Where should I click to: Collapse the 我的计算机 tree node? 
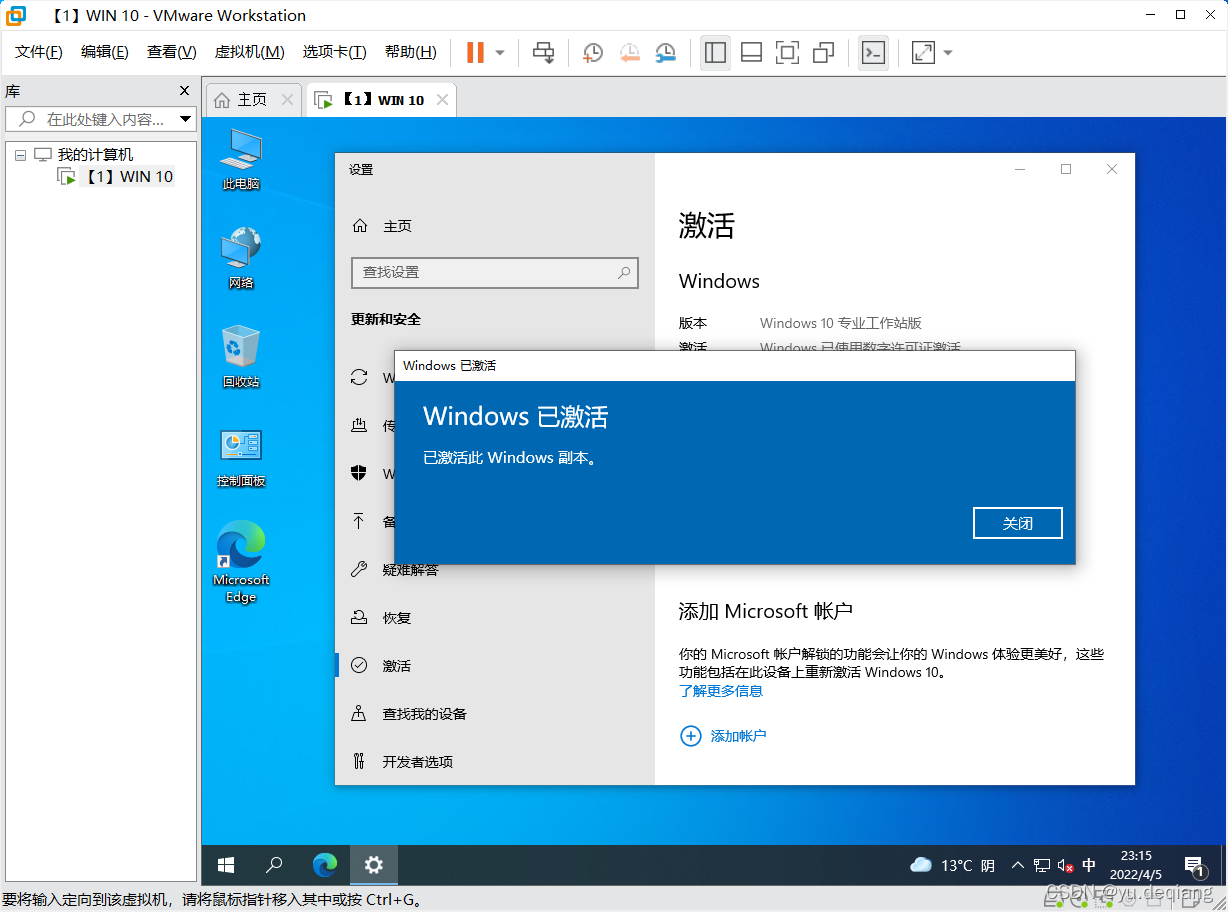[20, 155]
